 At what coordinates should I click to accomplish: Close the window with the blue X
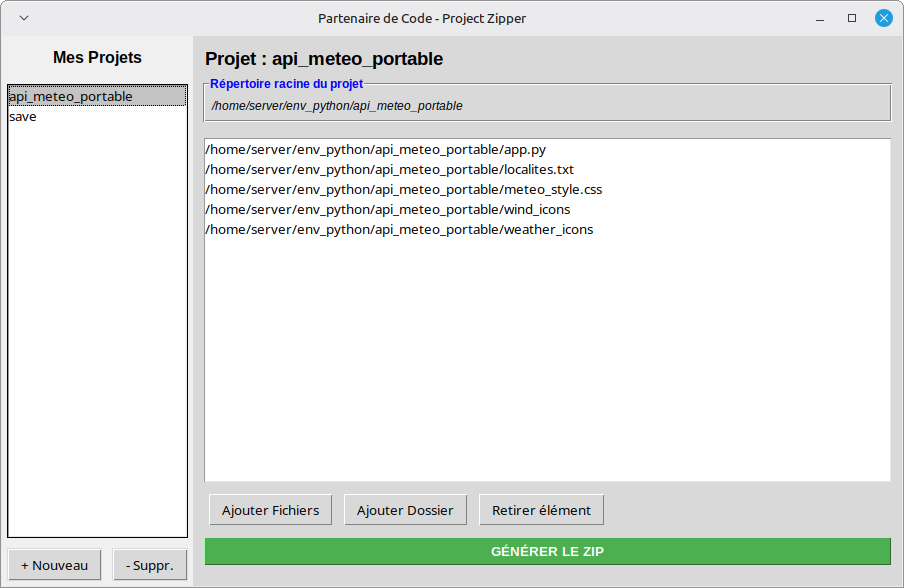pyautogui.click(x=883, y=18)
